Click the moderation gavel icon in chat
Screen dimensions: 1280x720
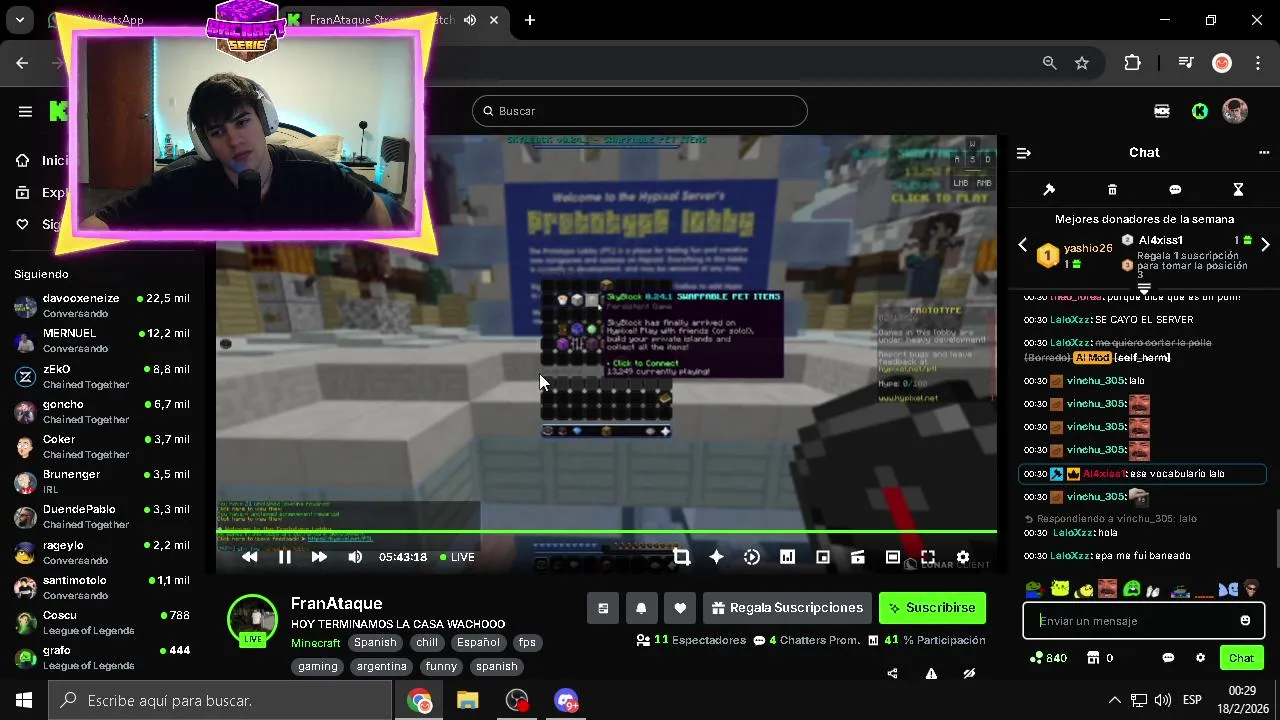point(1049,190)
